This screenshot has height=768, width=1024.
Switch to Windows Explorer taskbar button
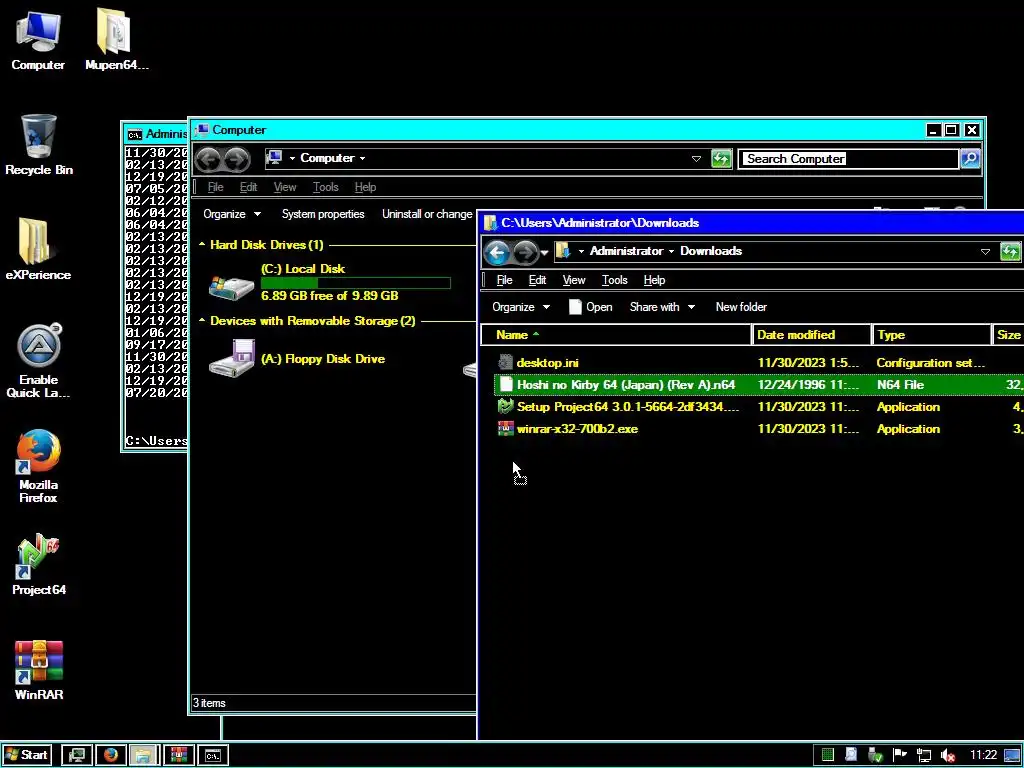point(144,755)
